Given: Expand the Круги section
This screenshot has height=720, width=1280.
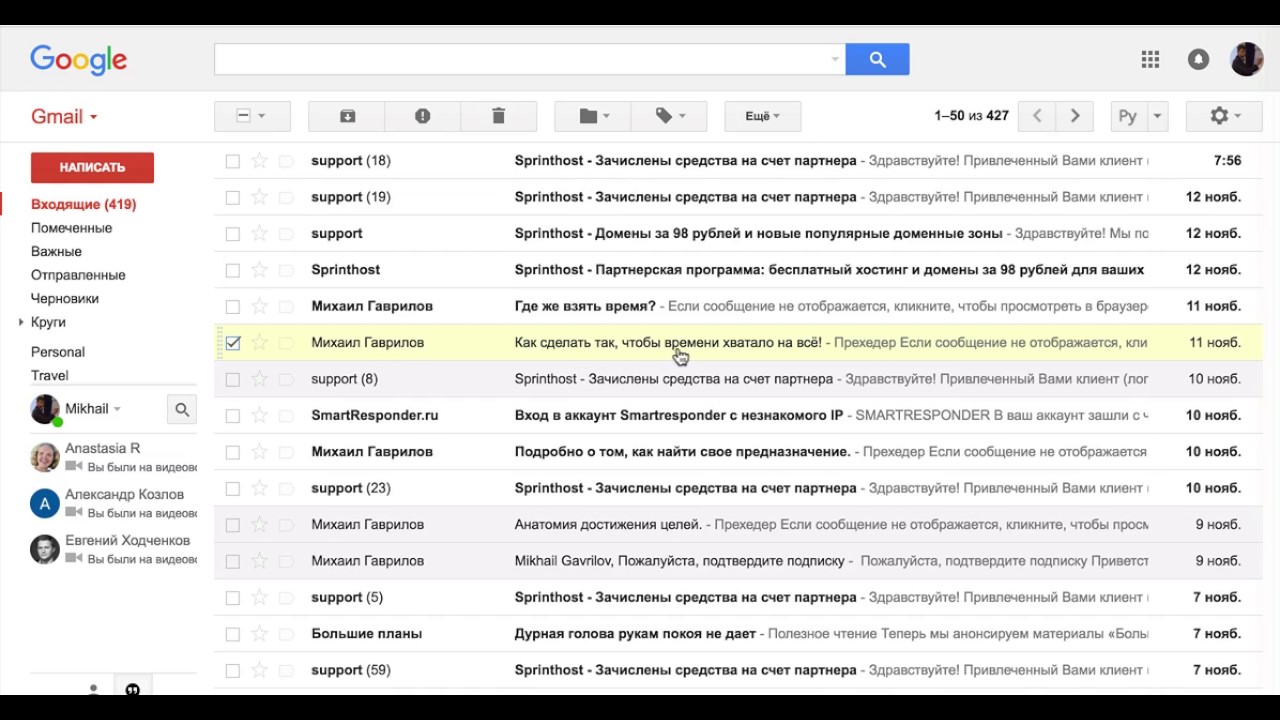Looking at the screenshot, I should tap(21, 322).
